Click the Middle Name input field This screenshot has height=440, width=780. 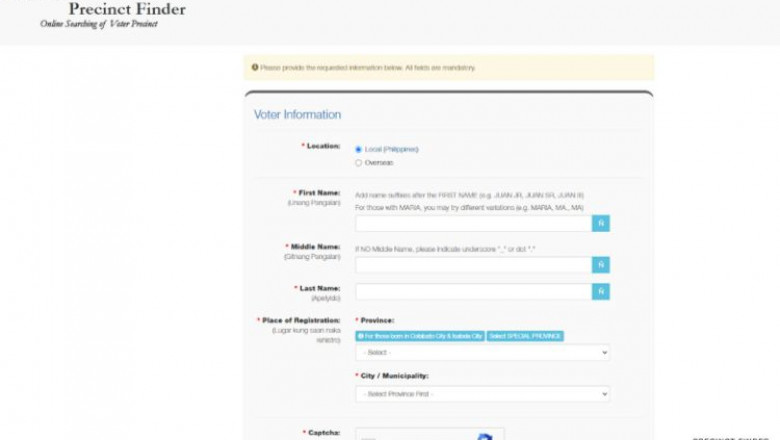474,265
